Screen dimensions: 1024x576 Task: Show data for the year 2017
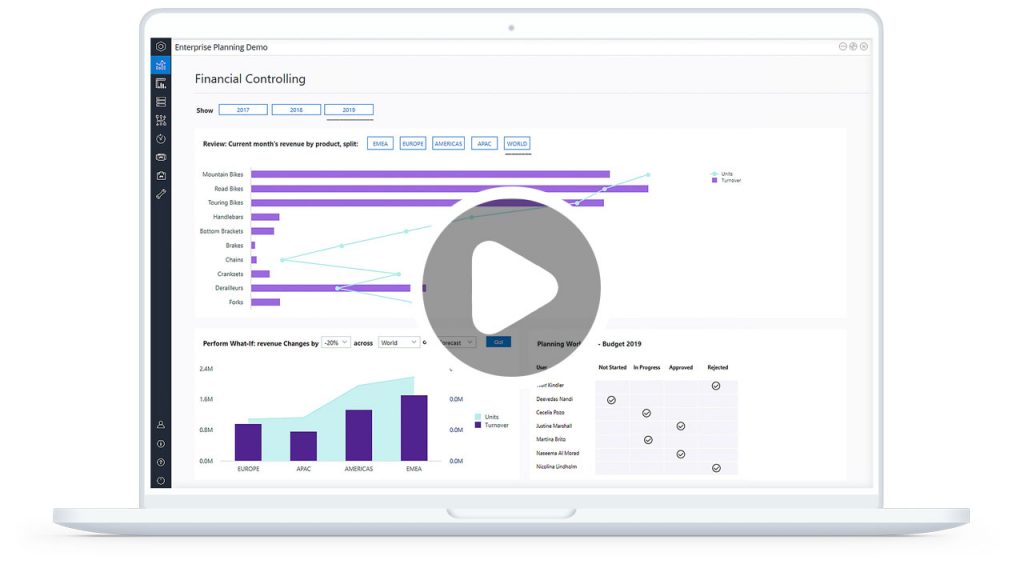point(243,110)
